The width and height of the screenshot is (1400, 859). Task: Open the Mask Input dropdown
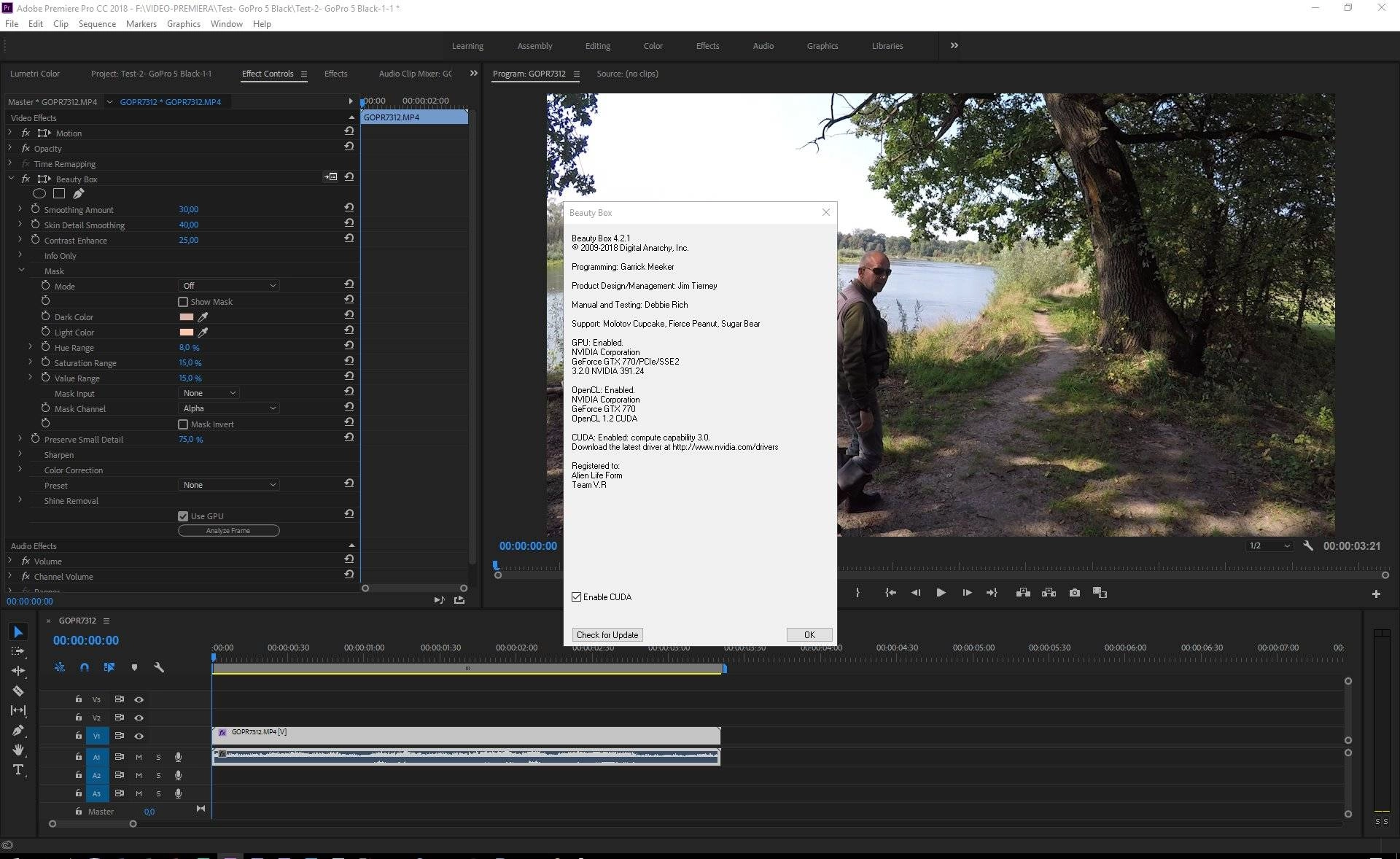[208, 393]
